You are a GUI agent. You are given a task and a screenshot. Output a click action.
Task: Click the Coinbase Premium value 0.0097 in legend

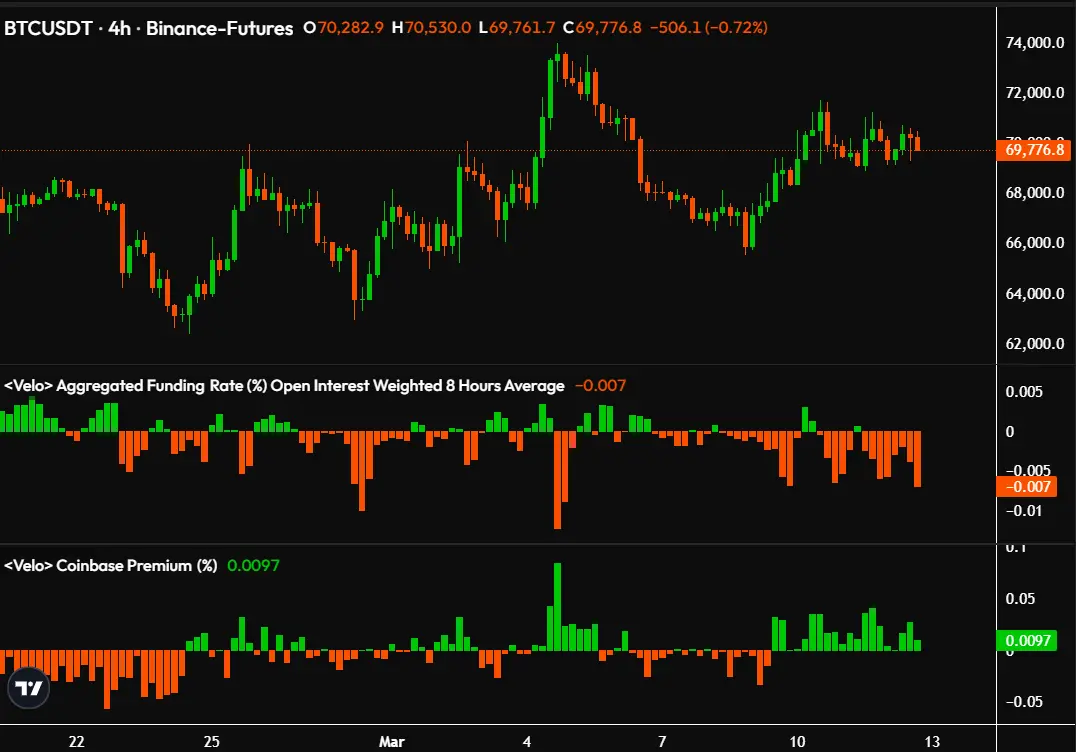pyautogui.click(x=253, y=565)
